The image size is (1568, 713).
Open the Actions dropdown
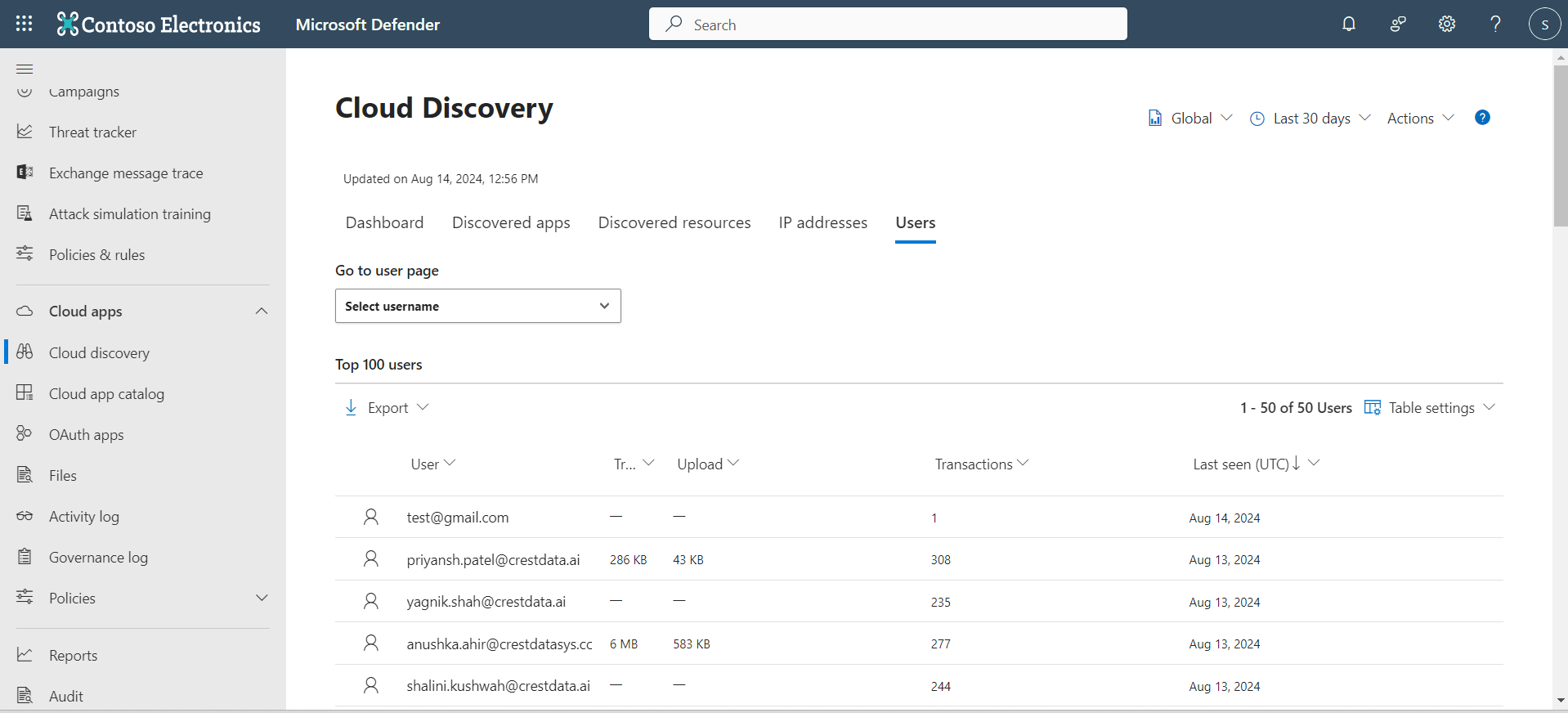point(1421,119)
